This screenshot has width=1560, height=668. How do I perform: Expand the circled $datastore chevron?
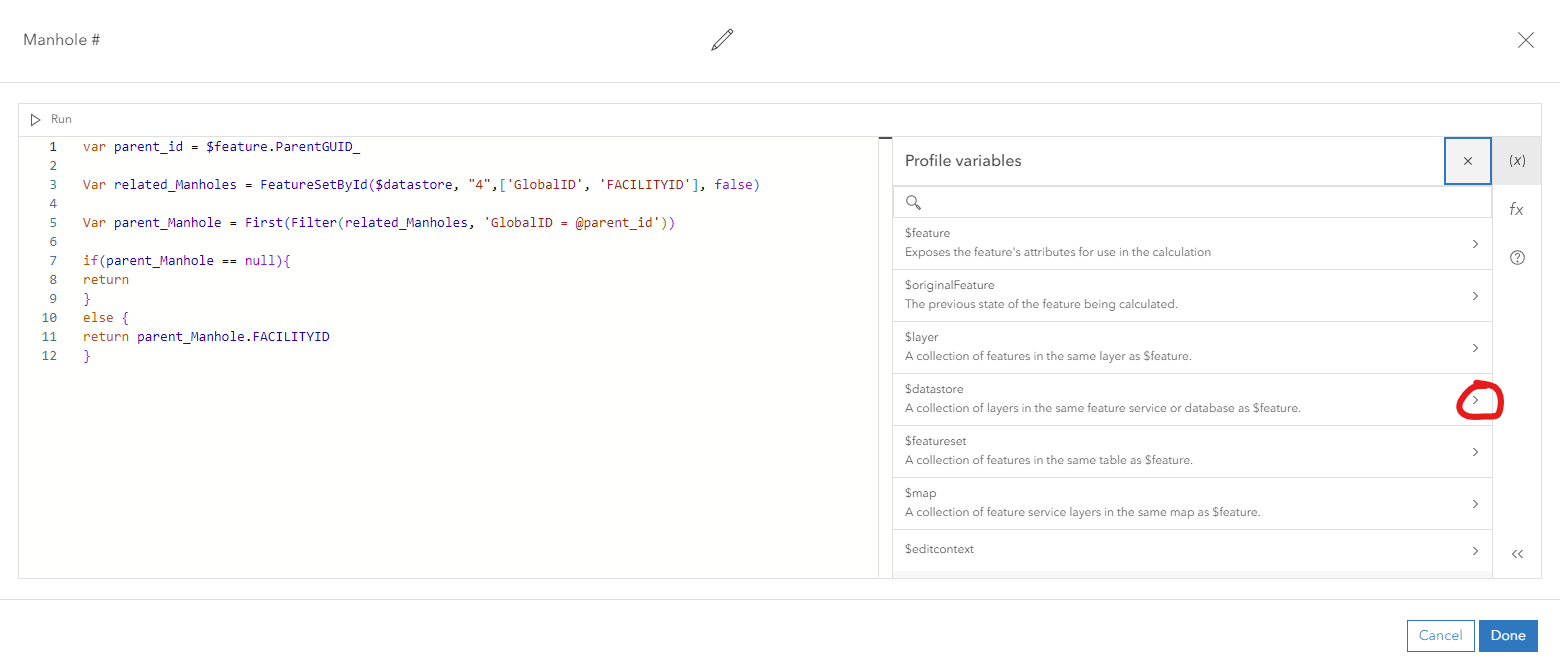point(1475,399)
